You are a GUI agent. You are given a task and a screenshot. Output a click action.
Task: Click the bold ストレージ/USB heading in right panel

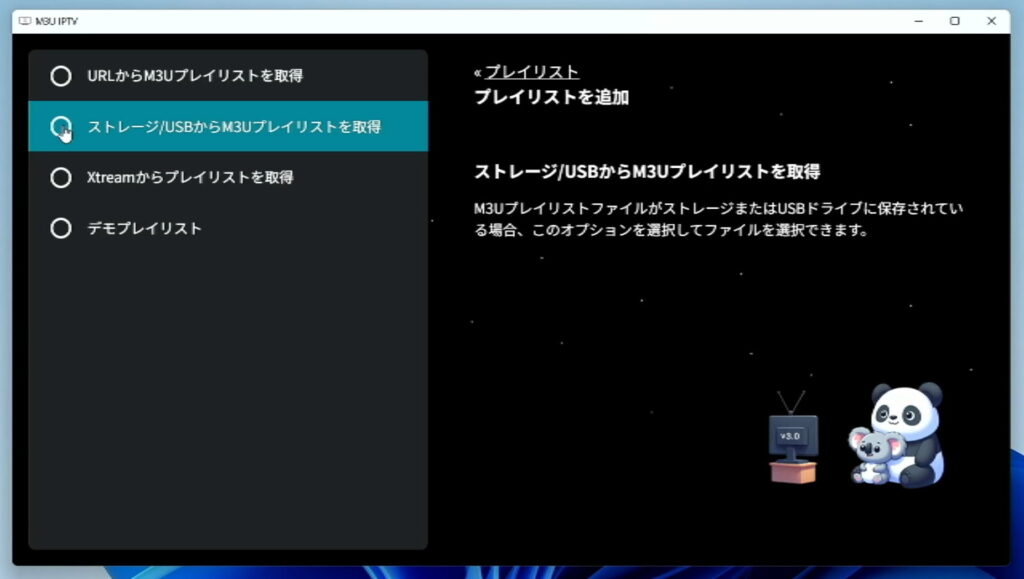click(x=647, y=172)
